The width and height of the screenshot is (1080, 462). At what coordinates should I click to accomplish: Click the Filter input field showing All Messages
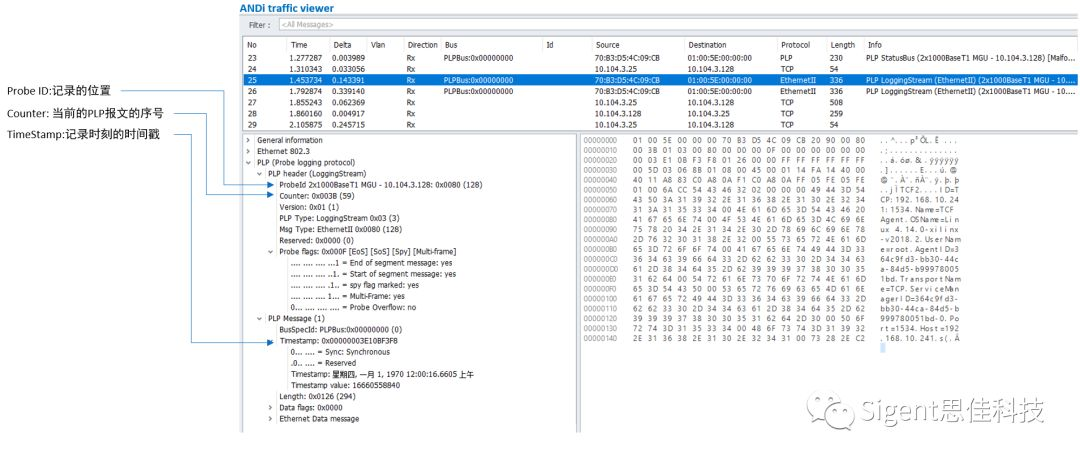point(678,25)
